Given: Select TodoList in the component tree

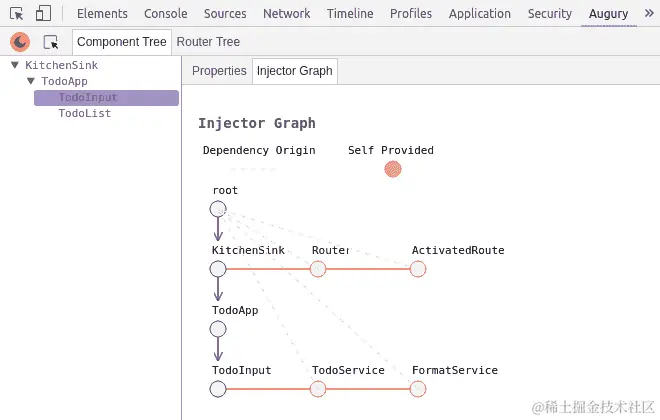Looking at the screenshot, I should click(x=85, y=113).
